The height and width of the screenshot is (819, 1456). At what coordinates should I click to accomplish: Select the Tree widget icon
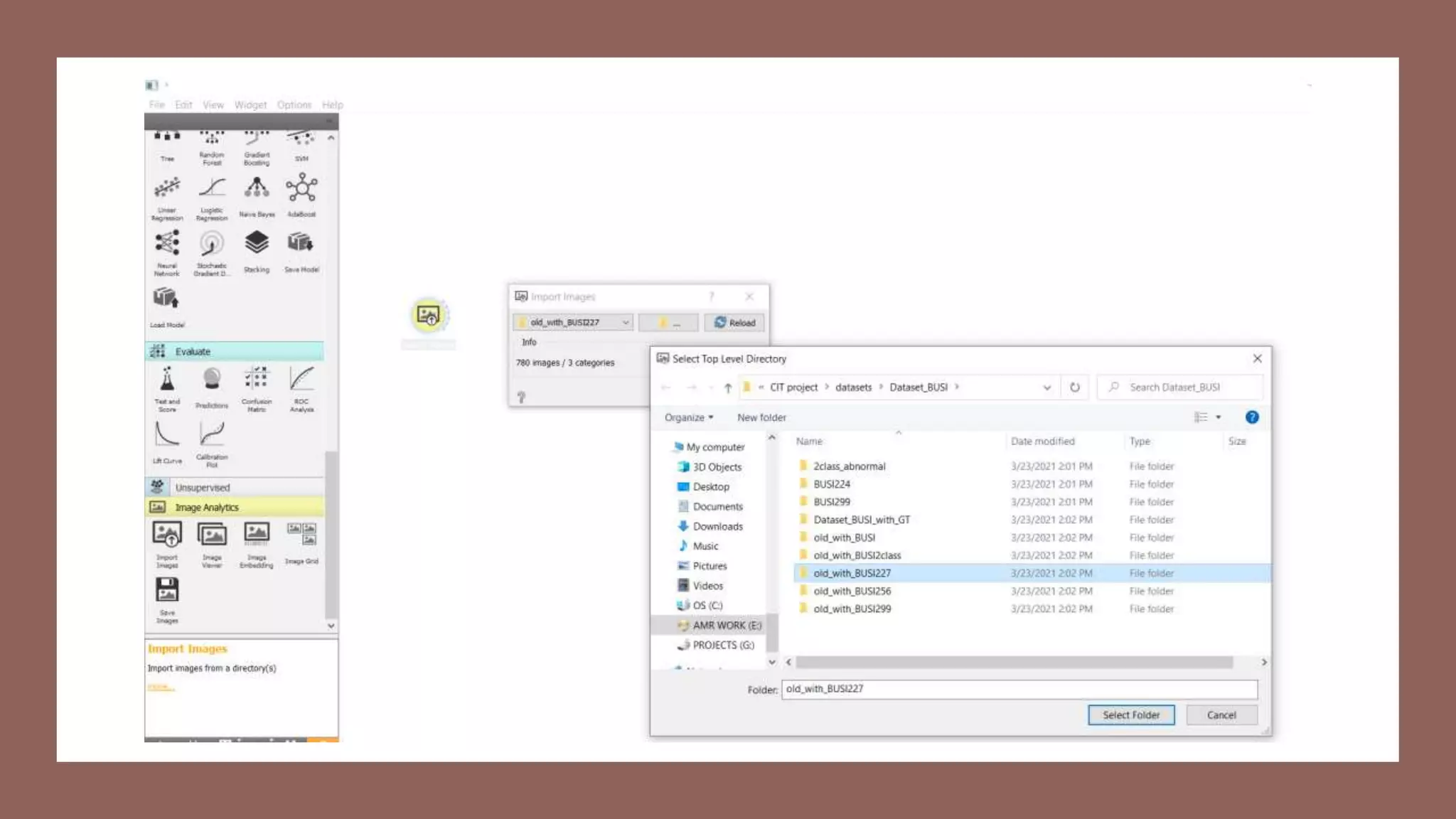[167, 144]
